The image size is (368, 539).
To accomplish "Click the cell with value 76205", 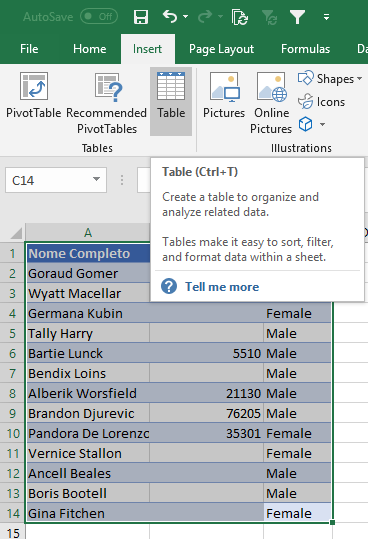I will pos(207,413).
